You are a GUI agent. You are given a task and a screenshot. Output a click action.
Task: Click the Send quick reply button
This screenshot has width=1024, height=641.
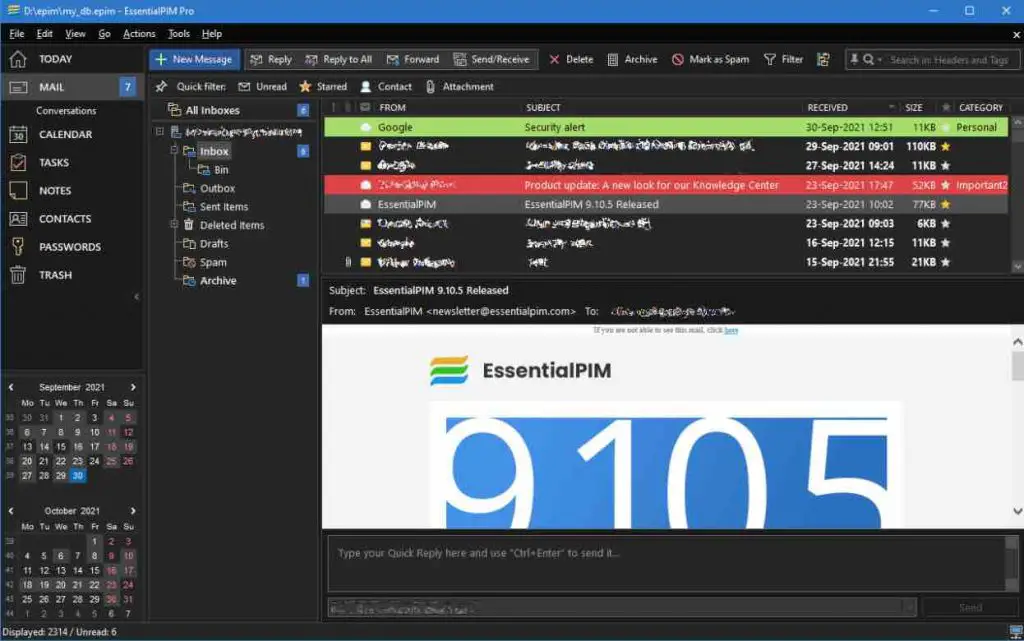point(970,608)
